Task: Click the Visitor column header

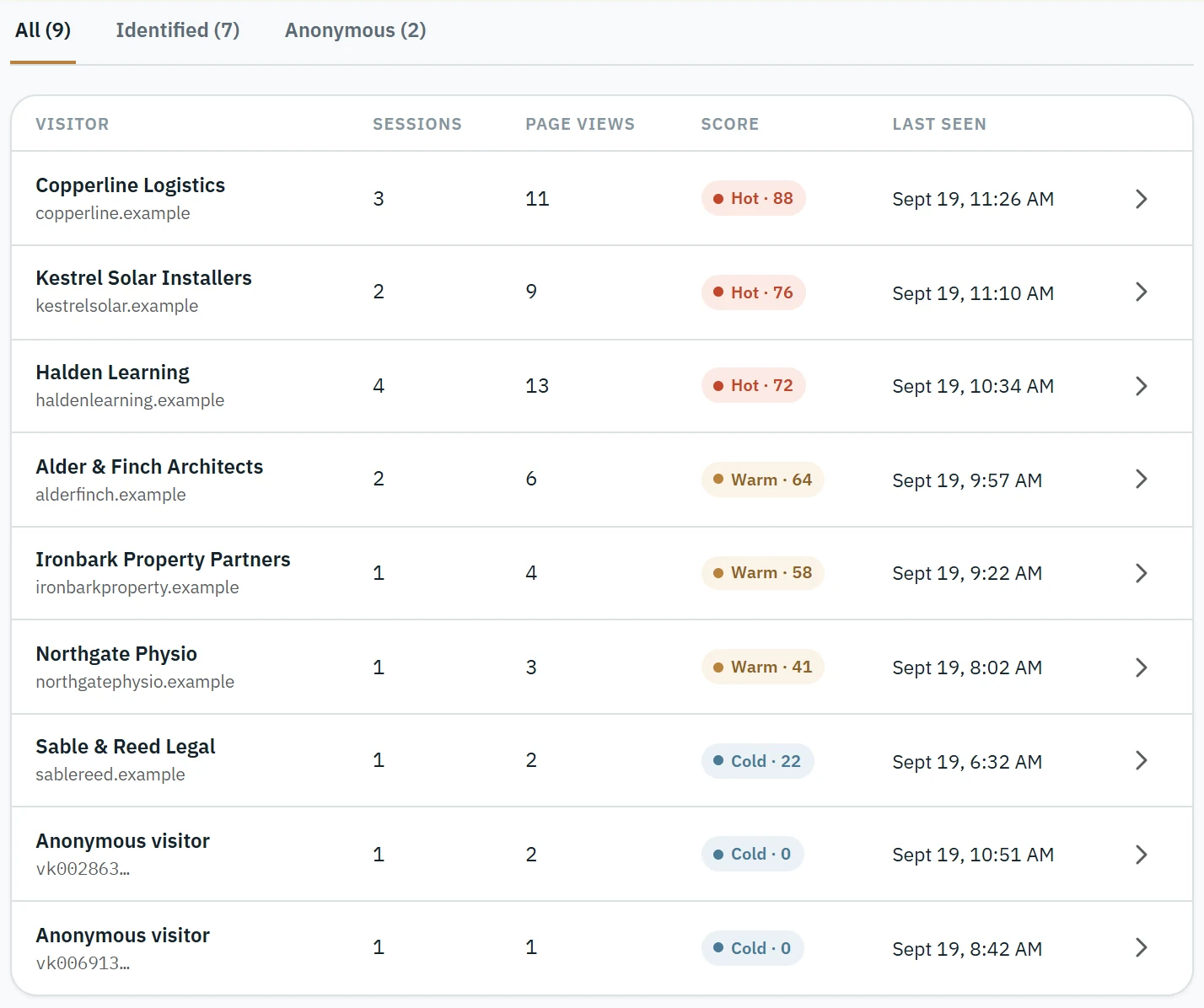Action: pos(73,124)
